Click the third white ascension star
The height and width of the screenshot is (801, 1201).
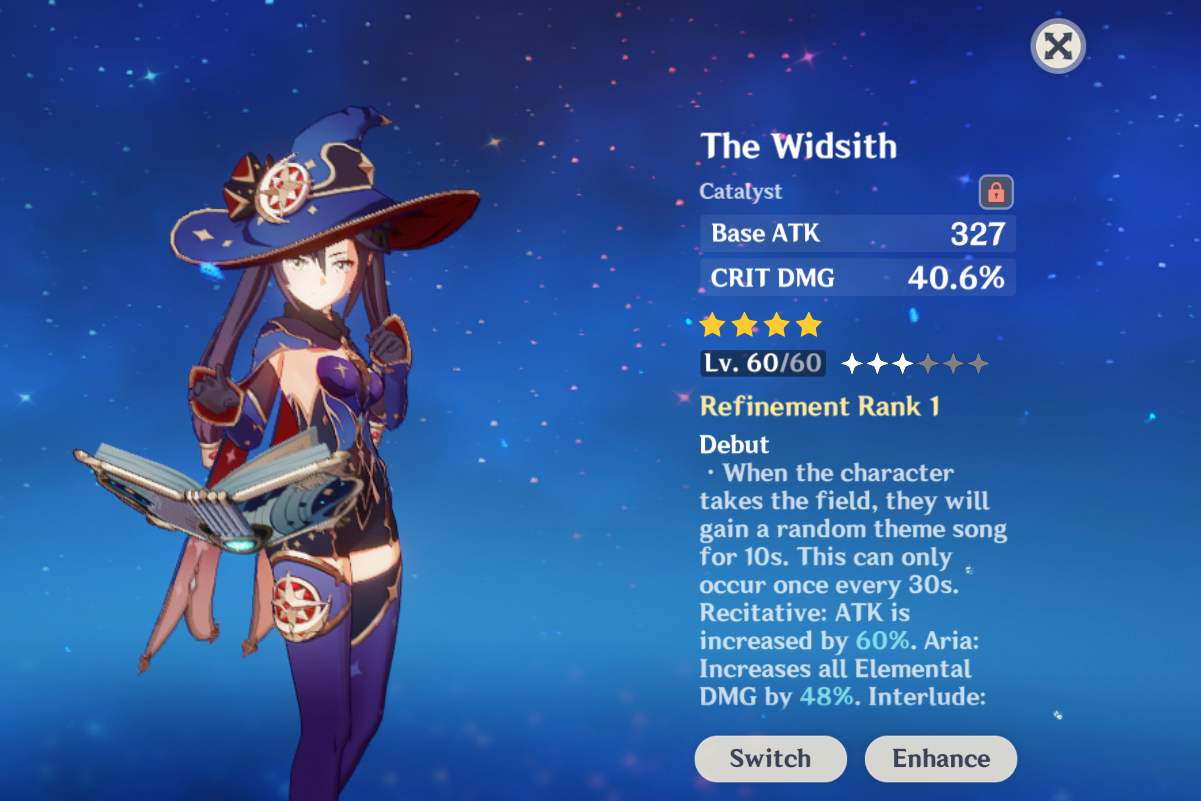903,363
